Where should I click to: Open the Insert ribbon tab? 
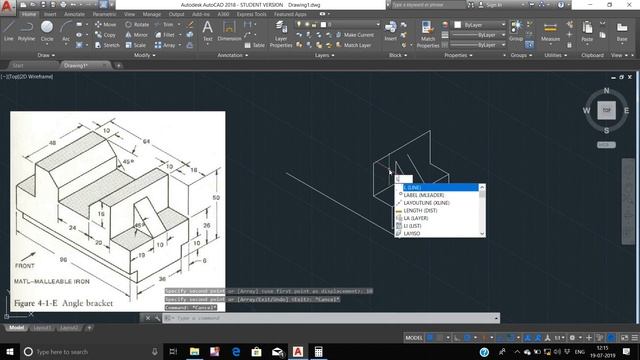pyautogui.click(x=50, y=14)
